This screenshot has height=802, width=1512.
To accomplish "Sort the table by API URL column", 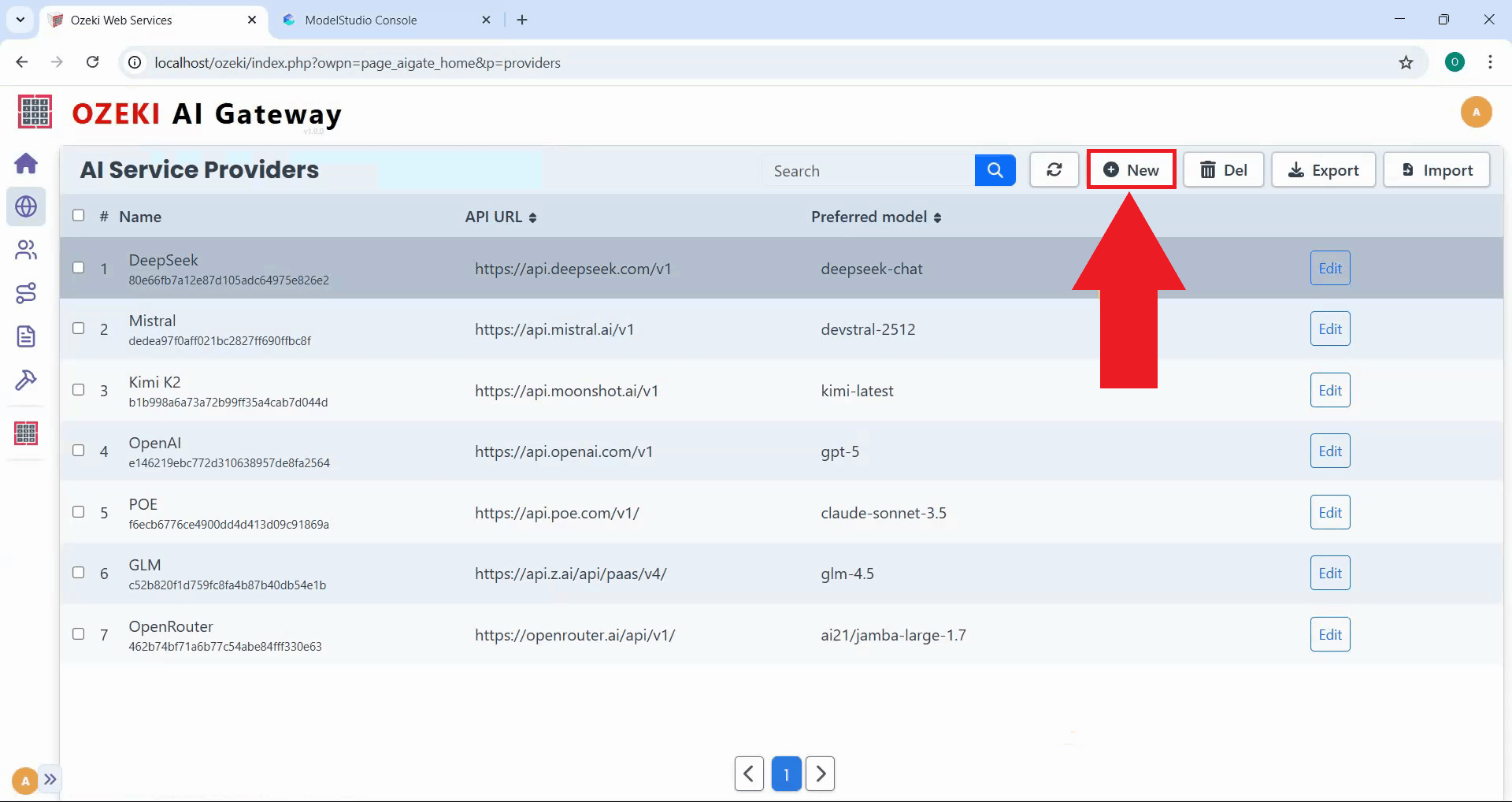I will point(500,217).
